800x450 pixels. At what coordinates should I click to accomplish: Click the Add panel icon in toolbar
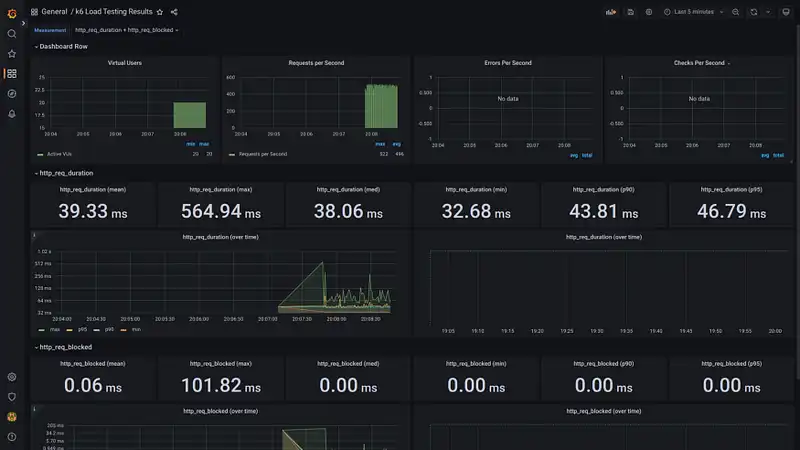[x=611, y=12]
